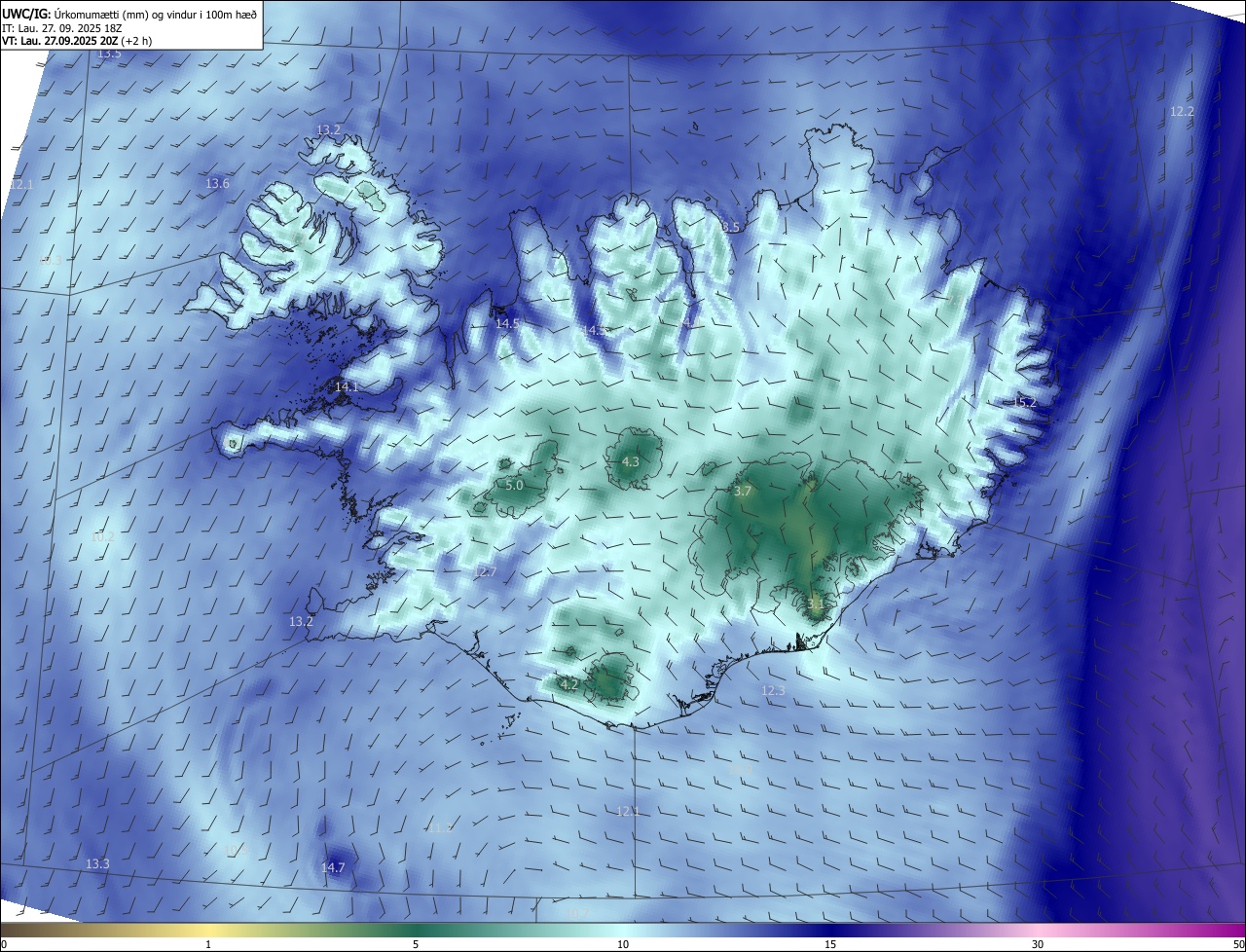This screenshot has height=952, width=1246.
Task: Click the map value label '12.2'
Action: (x=1182, y=111)
